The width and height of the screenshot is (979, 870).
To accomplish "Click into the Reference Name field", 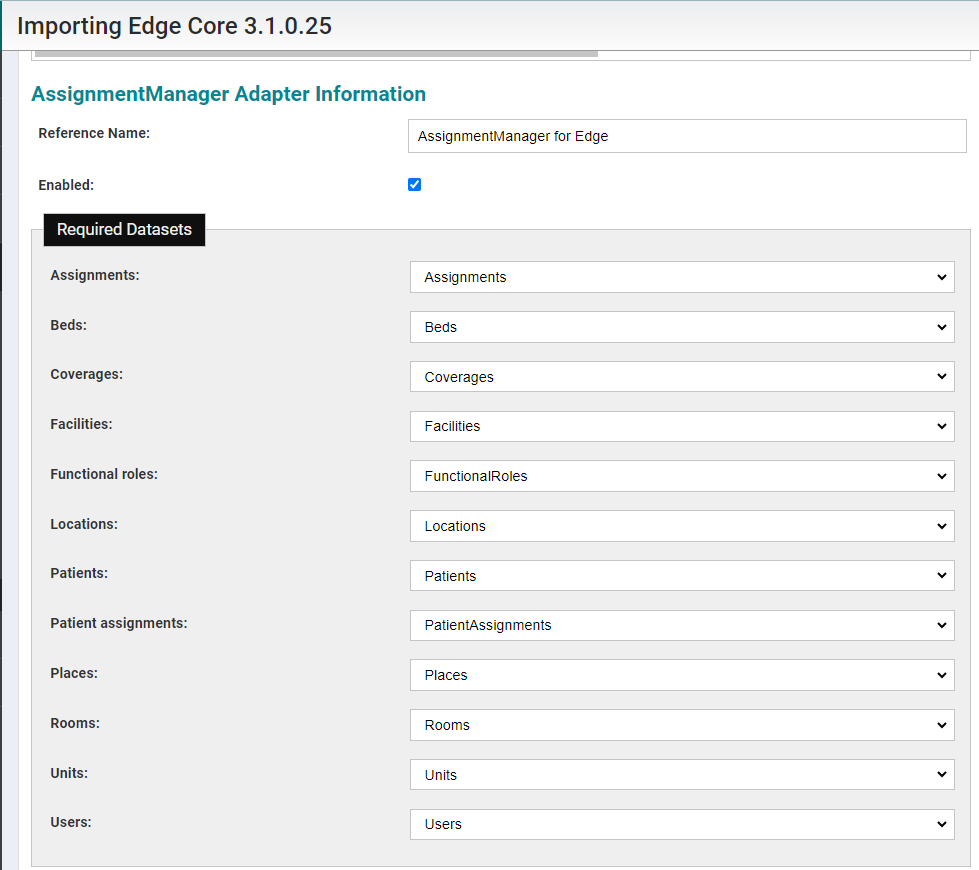I will (x=687, y=136).
